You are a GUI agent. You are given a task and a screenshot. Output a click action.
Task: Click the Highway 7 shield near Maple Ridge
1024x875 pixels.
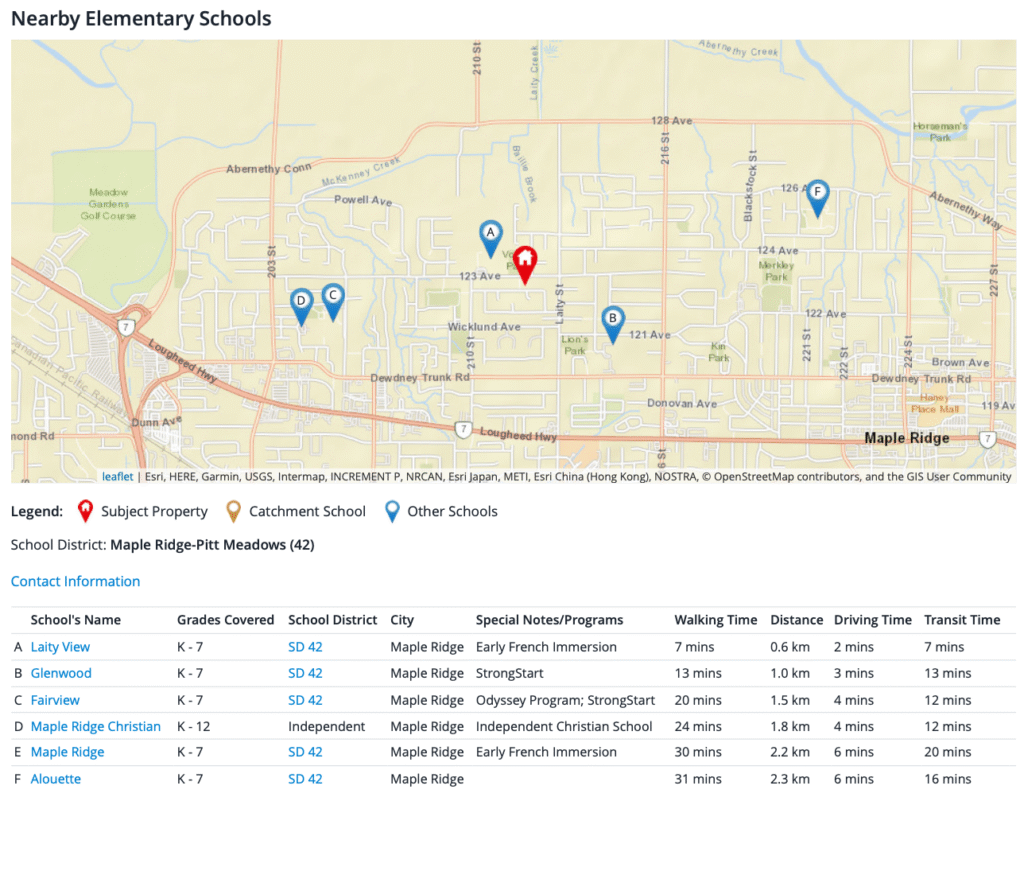click(x=987, y=438)
